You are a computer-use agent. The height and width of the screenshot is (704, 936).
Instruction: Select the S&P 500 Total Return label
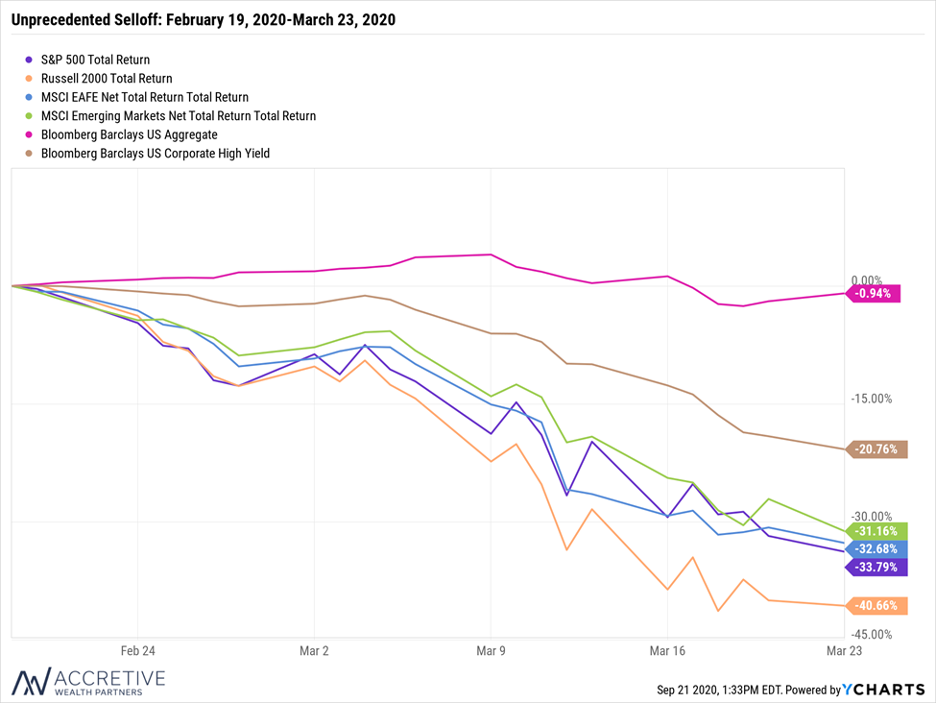[x=96, y=60]
